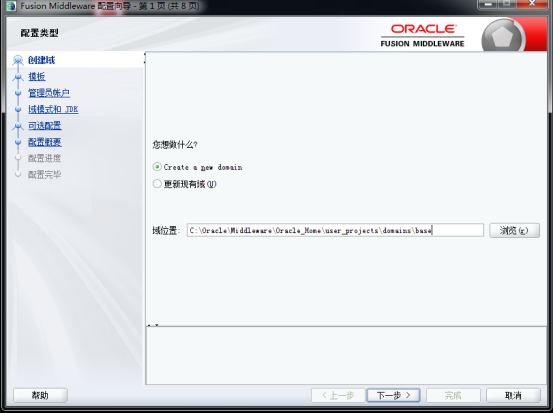Select the 'Create a new domain' radio button
Screen dimensions: 553x413
pos(157,167)
